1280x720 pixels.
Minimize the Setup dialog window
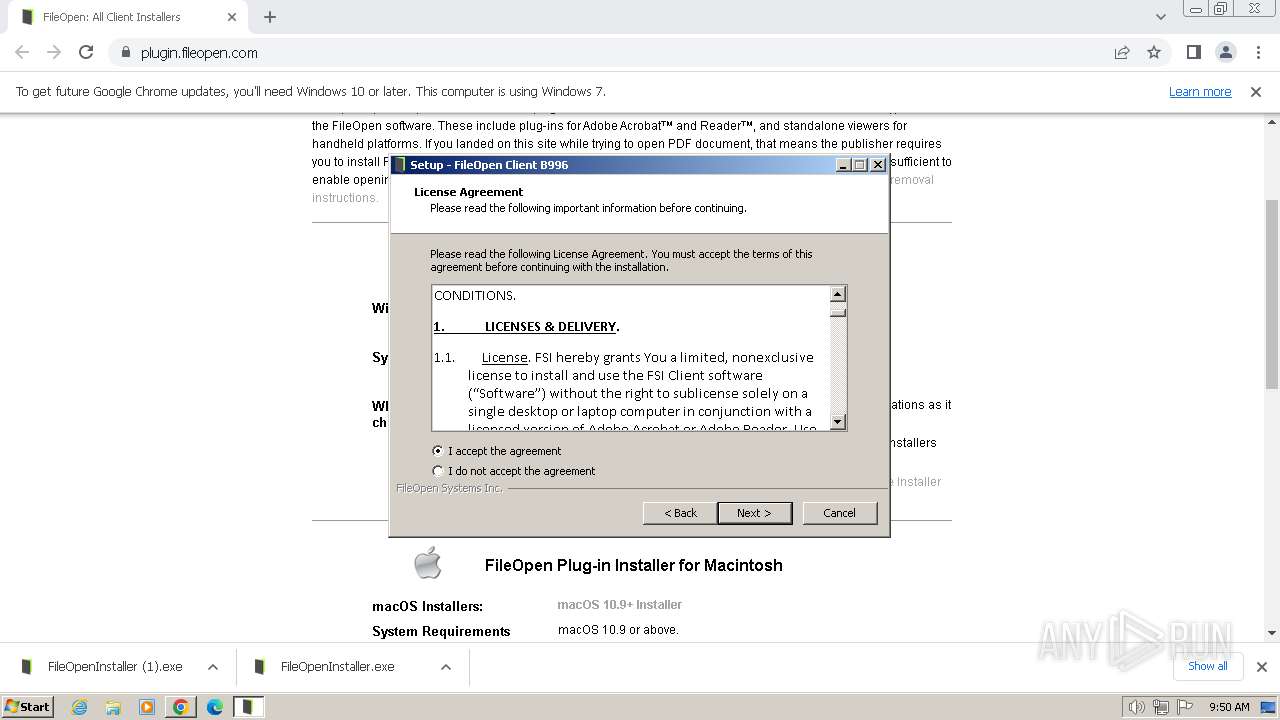tap(843, 165)
